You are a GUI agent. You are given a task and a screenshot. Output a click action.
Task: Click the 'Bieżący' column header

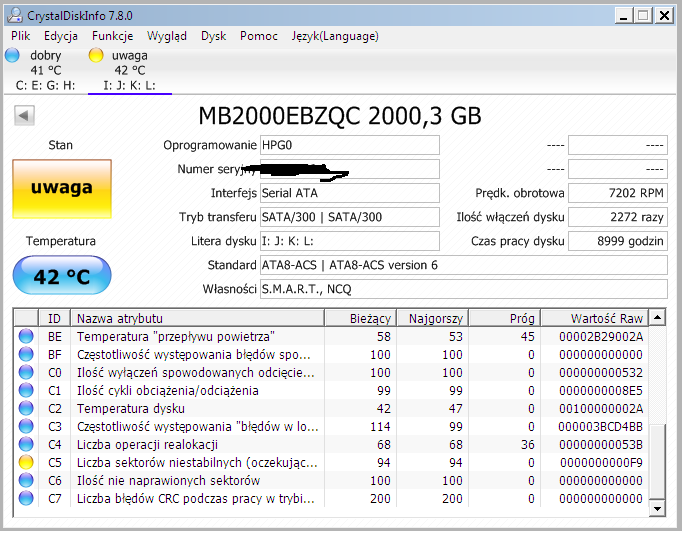pyautogui.click(x=361, y=318)
